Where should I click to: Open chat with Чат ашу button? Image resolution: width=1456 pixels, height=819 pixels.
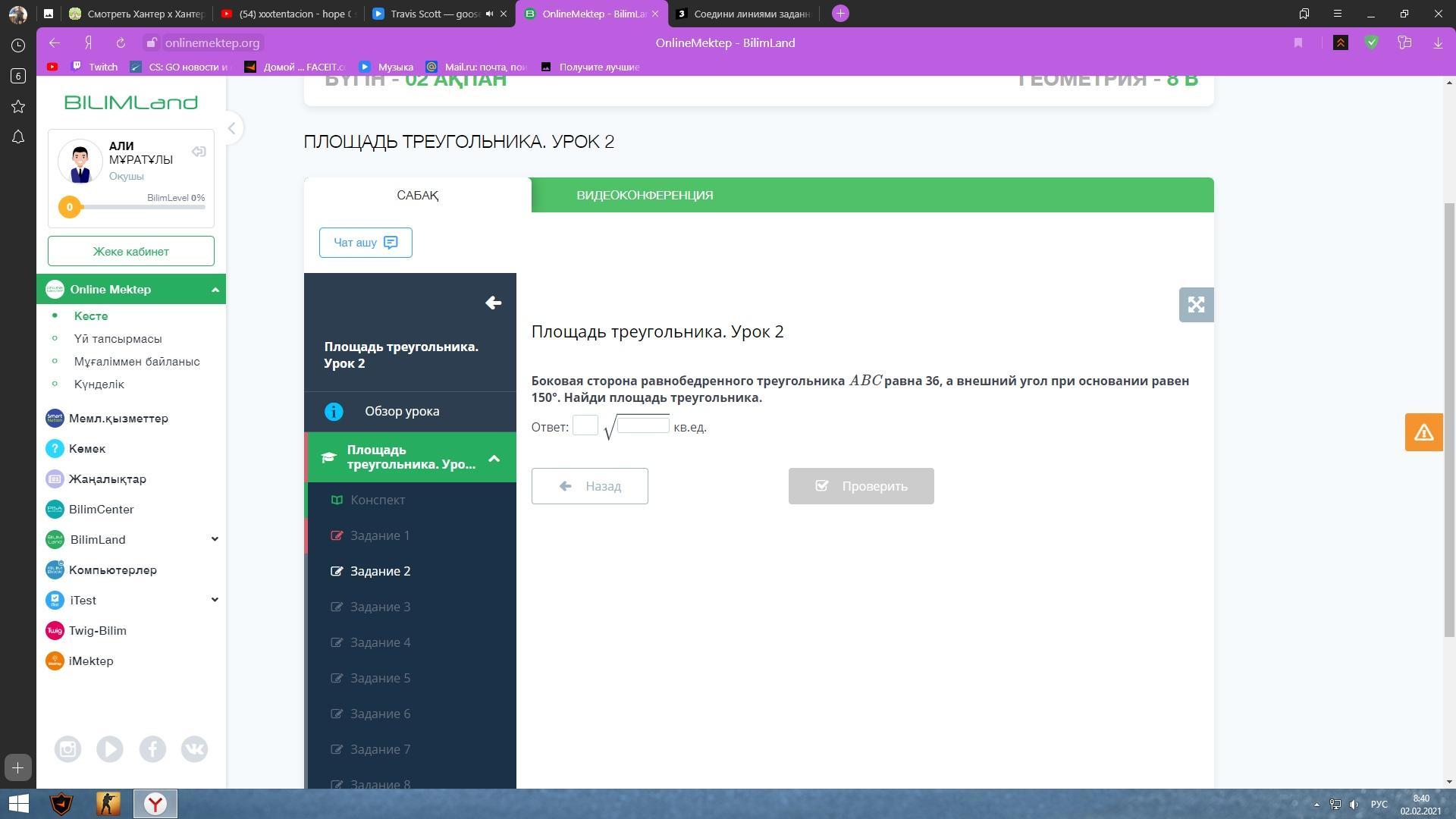[366, 243]
